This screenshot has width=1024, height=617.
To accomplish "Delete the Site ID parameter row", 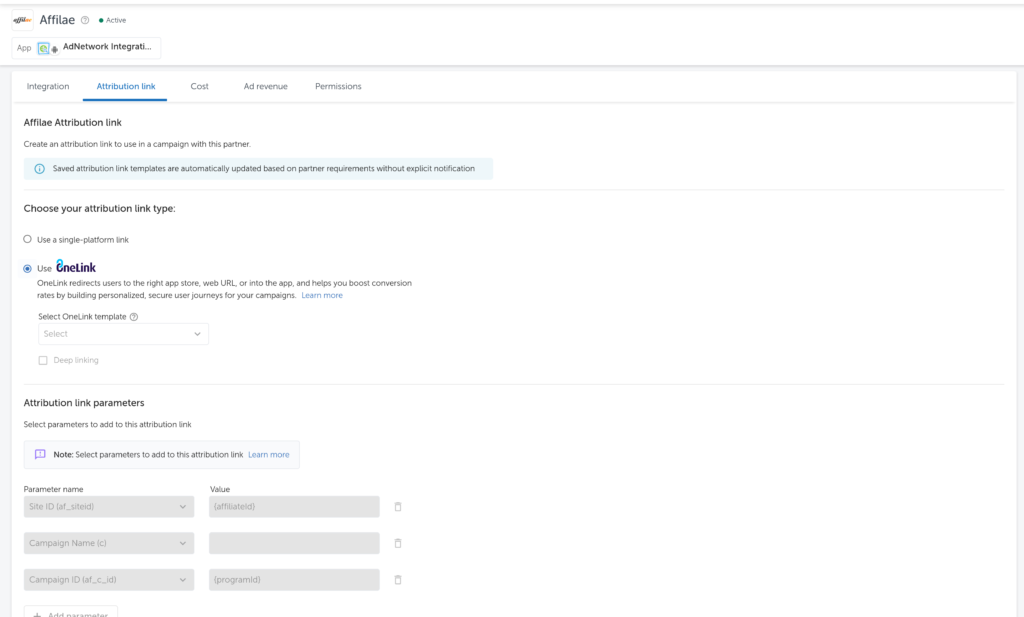I will (397, 507).
